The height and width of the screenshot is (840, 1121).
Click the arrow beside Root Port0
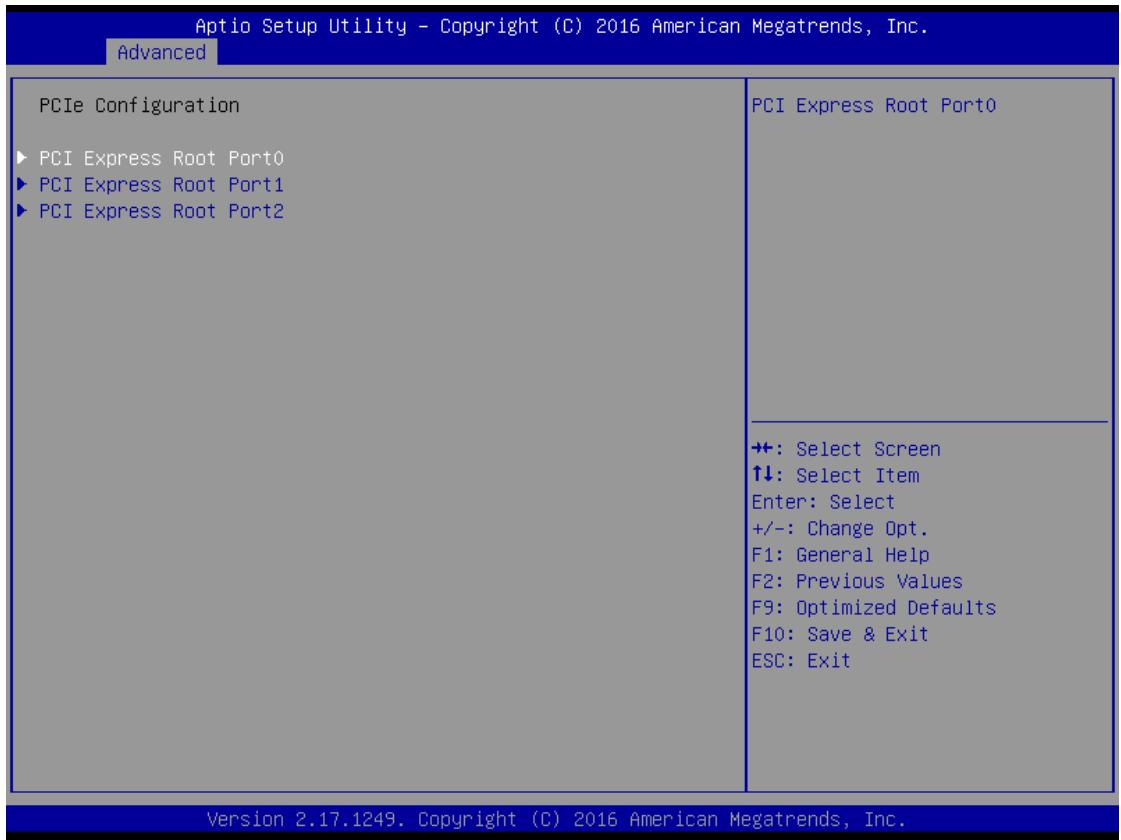pyautogui.click(x=22, y=157)
